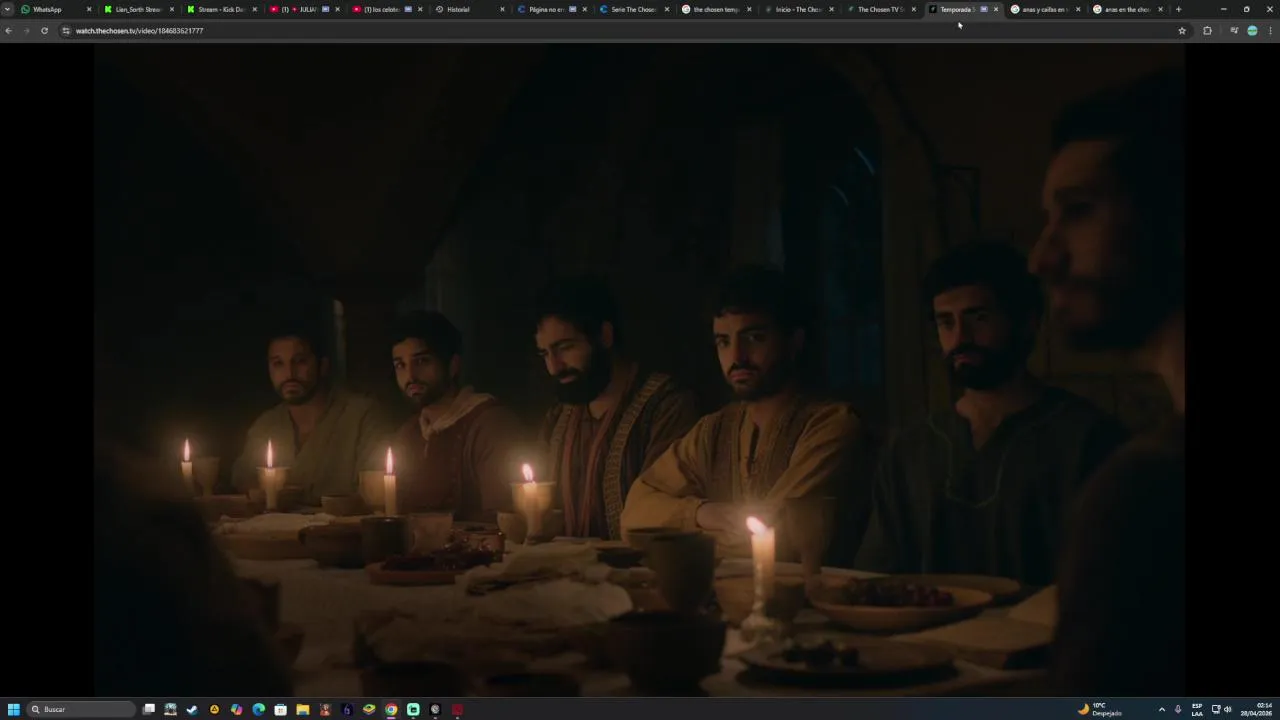Open Microsoft Store from the taskbar
The image size is (1280, 720).
(280, 709)
